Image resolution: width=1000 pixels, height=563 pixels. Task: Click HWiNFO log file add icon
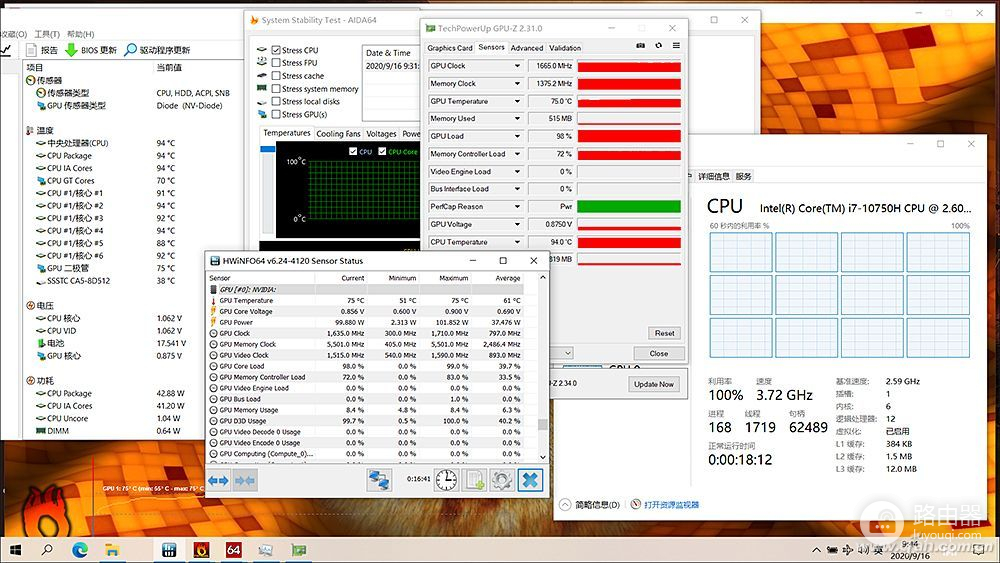[474, 479]
